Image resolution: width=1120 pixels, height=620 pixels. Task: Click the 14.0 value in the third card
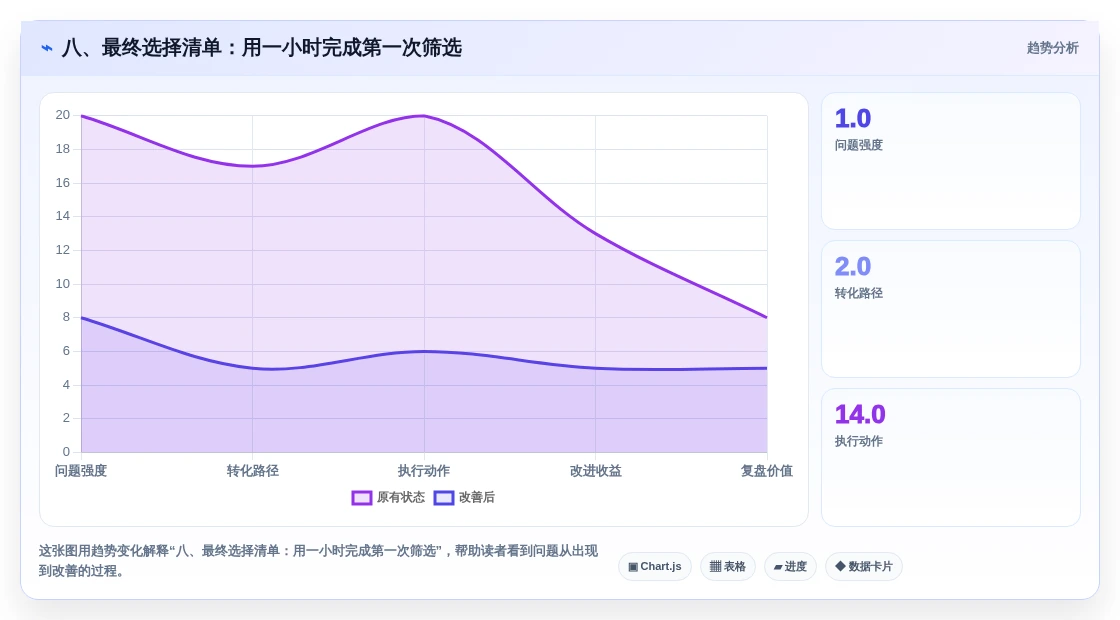click(x=860, y=414)
